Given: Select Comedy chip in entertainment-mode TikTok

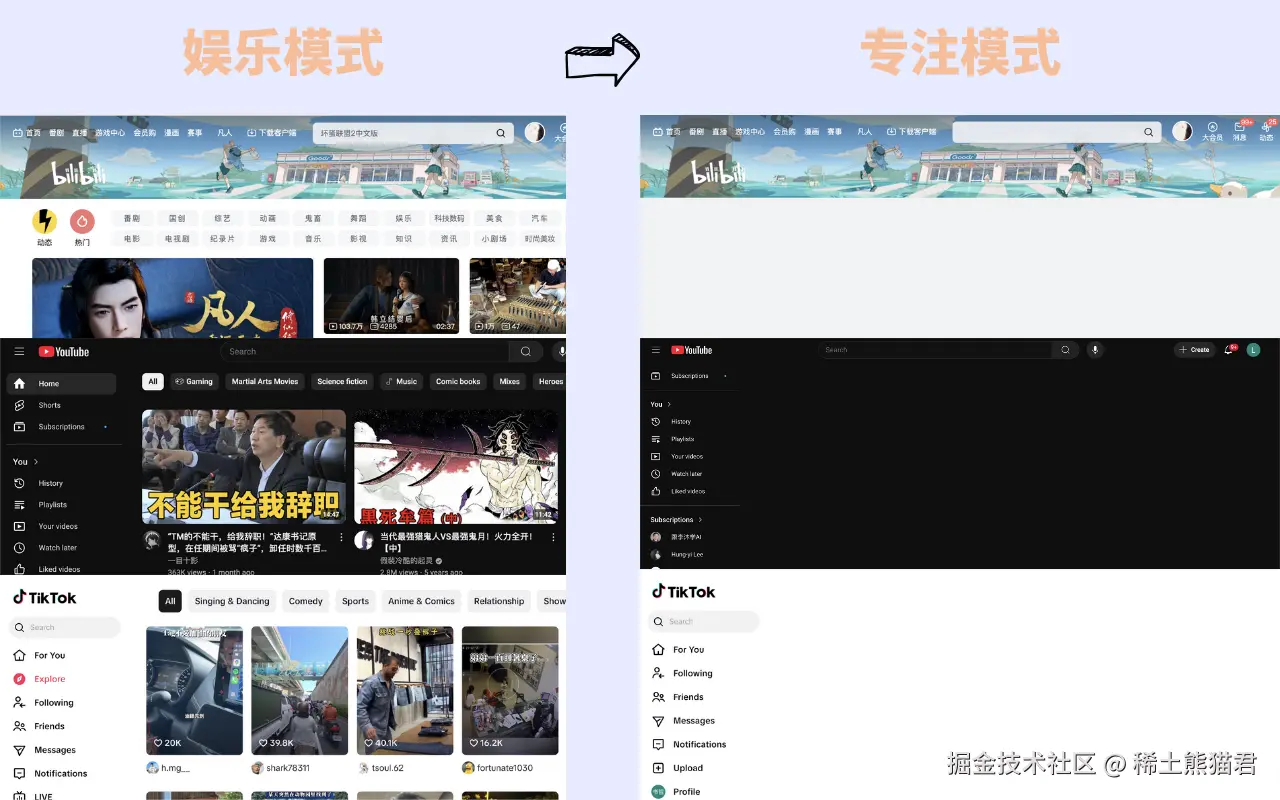Looking at the screenshot, I should tap(306, 601).
